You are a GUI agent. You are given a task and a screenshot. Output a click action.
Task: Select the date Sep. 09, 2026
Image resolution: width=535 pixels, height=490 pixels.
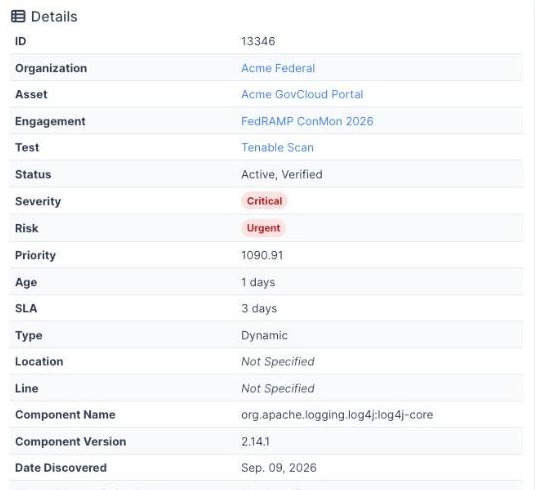point(279,468)
